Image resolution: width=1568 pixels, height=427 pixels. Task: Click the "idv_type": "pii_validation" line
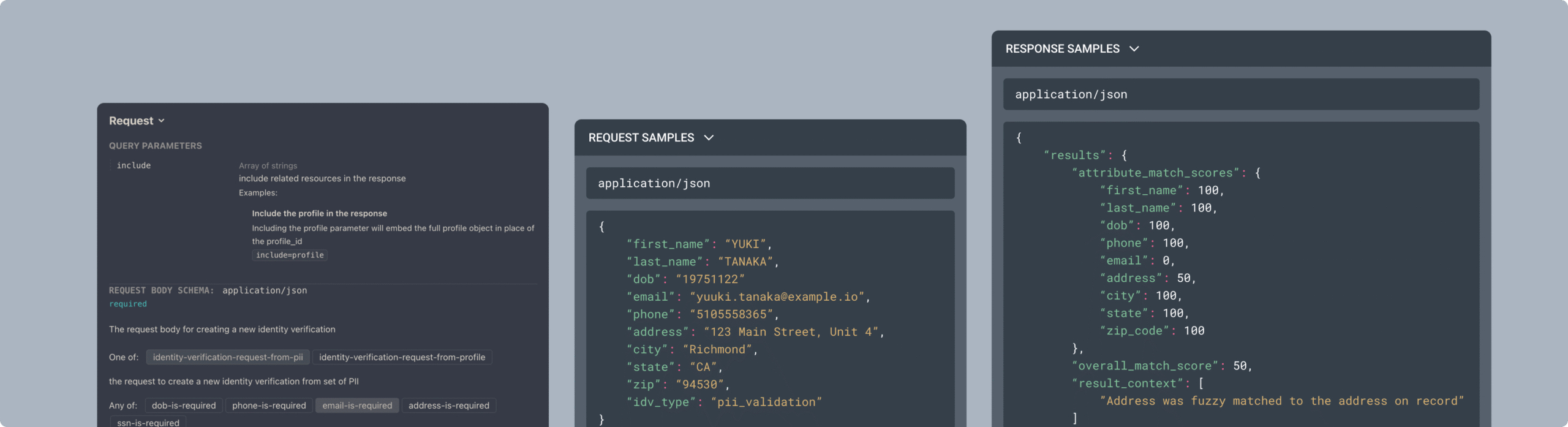(724, 402)
